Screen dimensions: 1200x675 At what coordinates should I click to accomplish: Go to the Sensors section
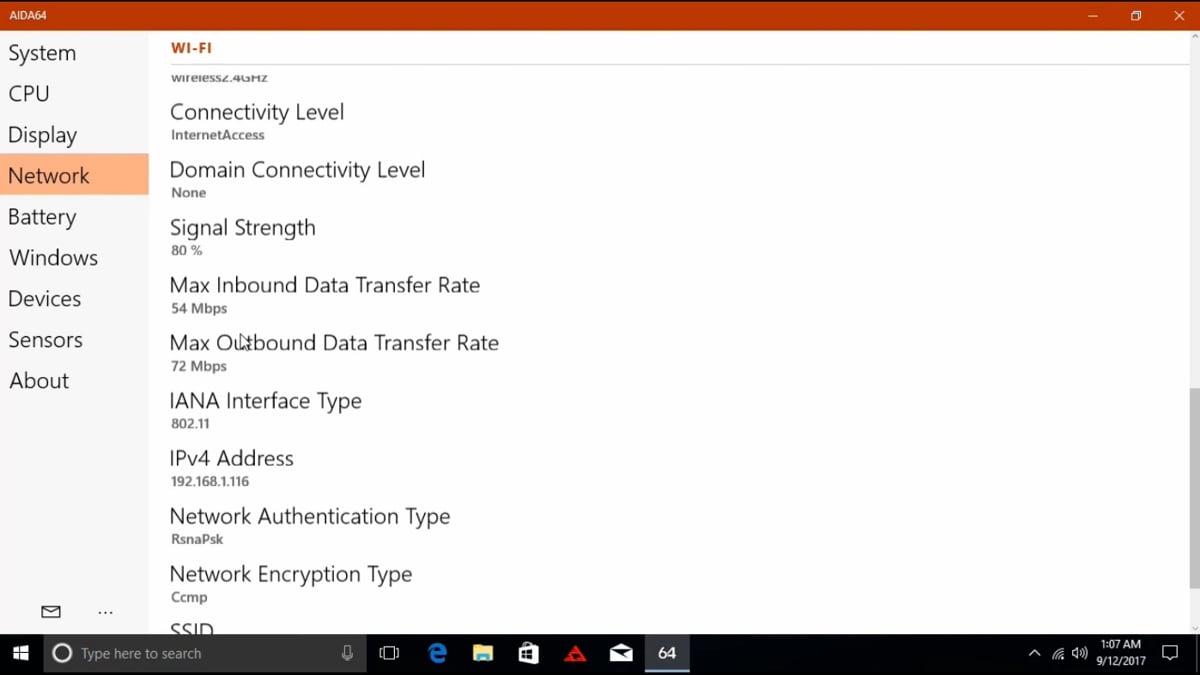[45, 340]
